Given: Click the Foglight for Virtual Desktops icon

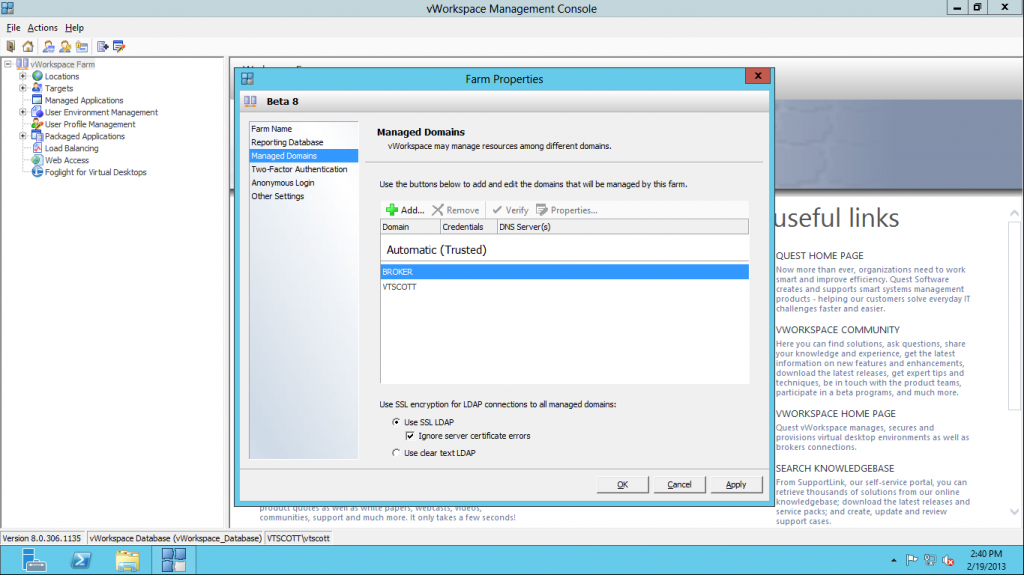Looking at the screenshot, I should point(37,172).
